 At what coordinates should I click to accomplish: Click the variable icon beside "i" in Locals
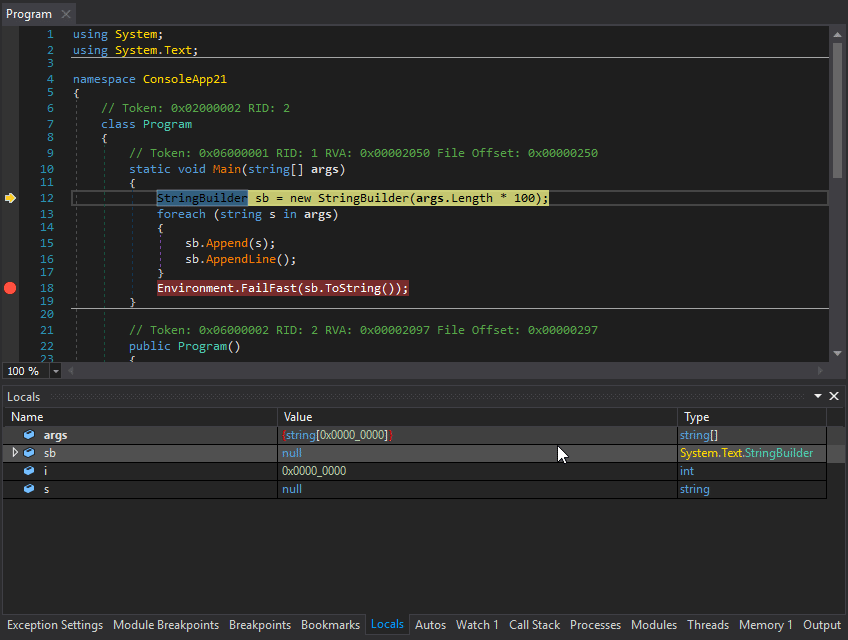pyautogui.click(x=28, y=470)
